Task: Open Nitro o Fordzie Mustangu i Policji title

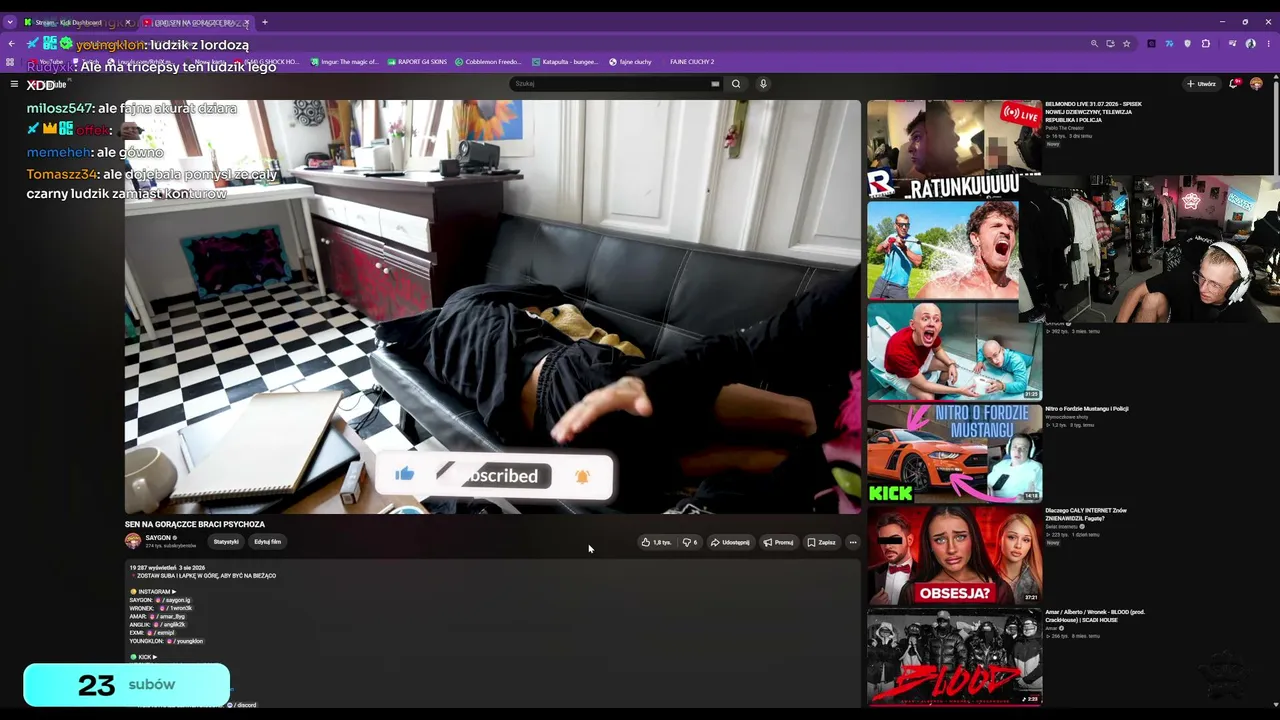Action: [1086, 408]
